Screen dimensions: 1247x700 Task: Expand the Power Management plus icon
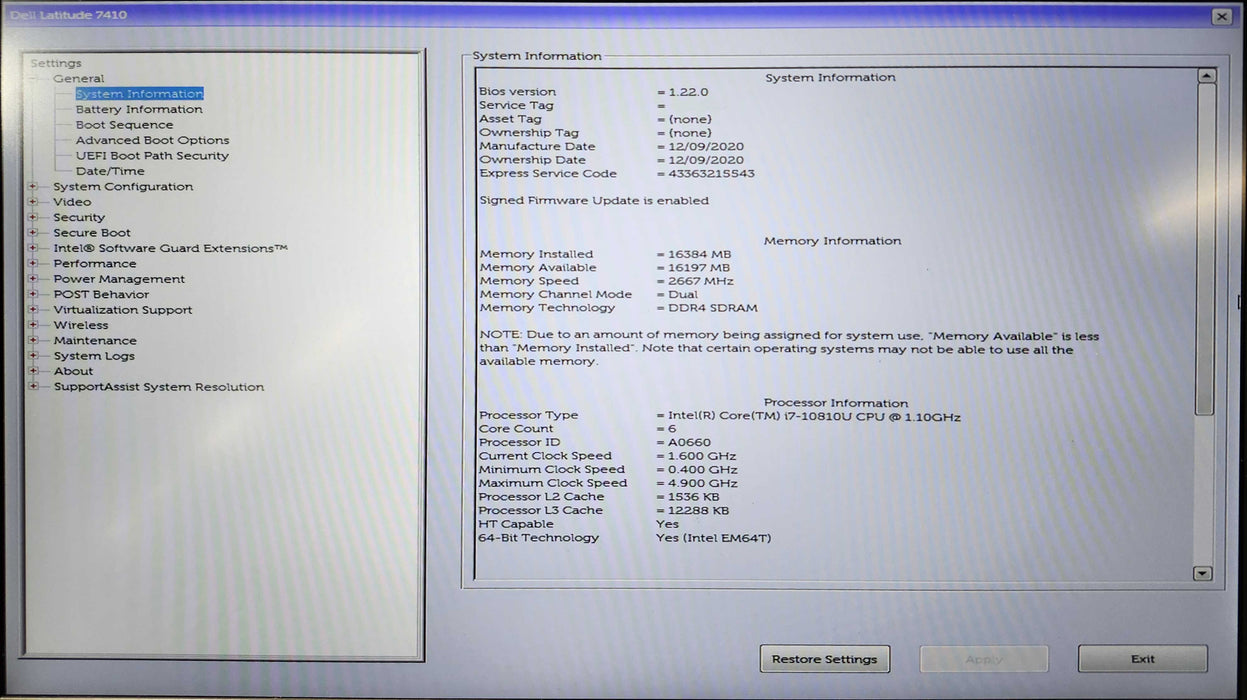33,279
